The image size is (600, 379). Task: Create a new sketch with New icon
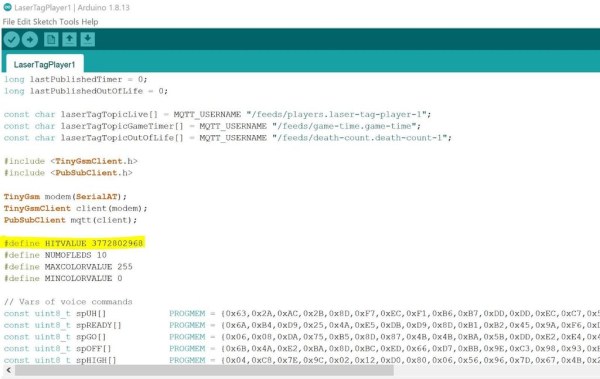coord(51,39)
